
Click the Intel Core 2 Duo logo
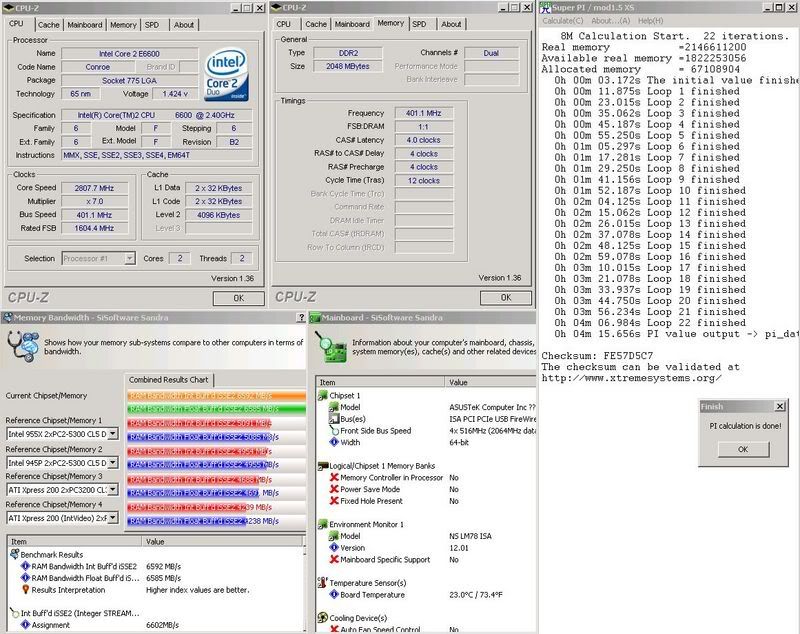click(226, 74)
